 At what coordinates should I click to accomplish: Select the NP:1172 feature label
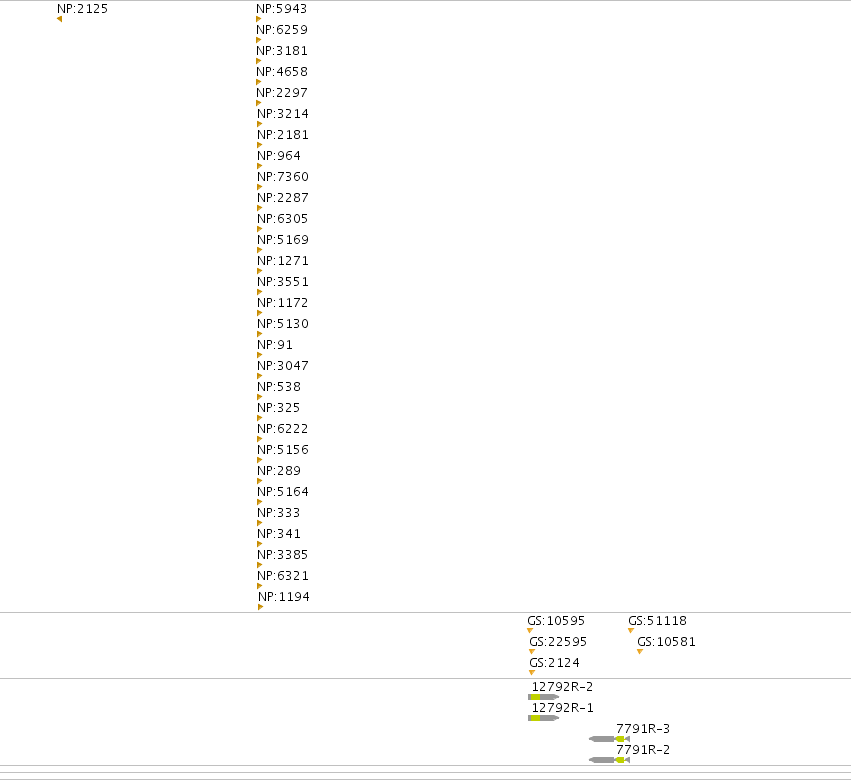[283, 303]
